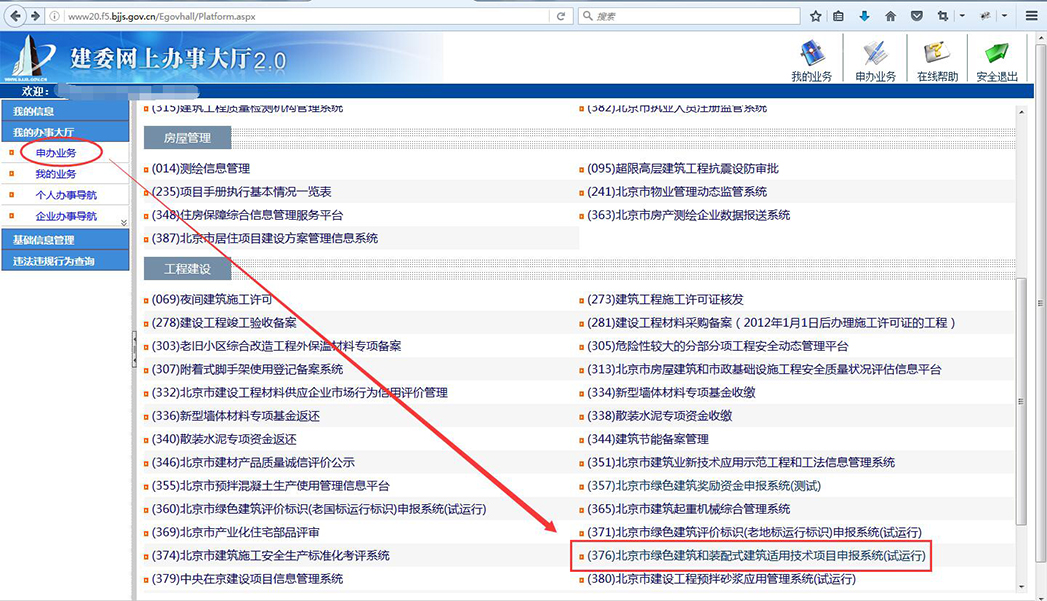Viewport: 1047px width, 601px height.
Task: Open (095)超限高层建筑工程抗震设防审批
Action: tap(683, 169)
